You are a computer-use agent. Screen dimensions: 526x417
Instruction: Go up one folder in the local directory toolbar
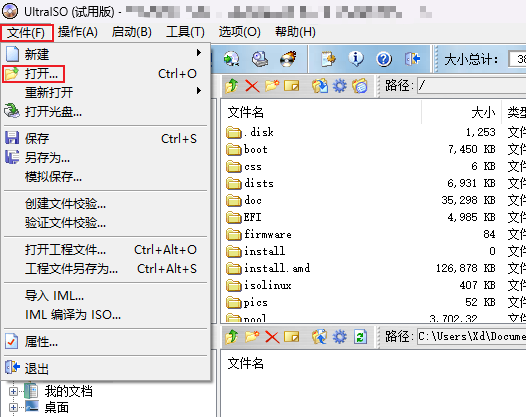point(232,336)
